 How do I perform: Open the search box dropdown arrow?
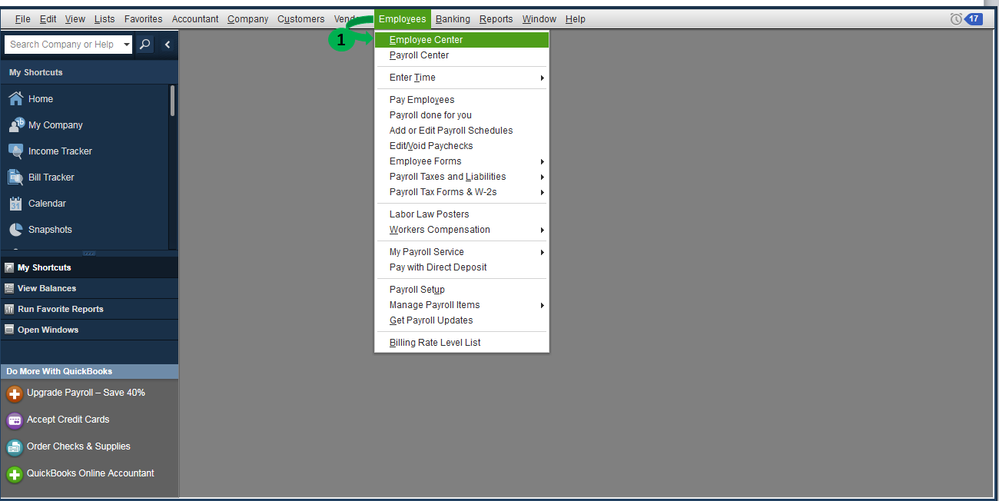(126, 45)
